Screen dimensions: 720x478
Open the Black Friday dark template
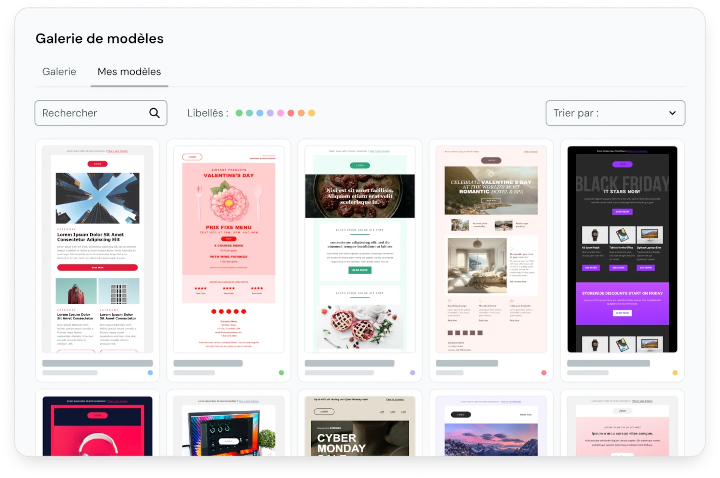click(622, 250)
